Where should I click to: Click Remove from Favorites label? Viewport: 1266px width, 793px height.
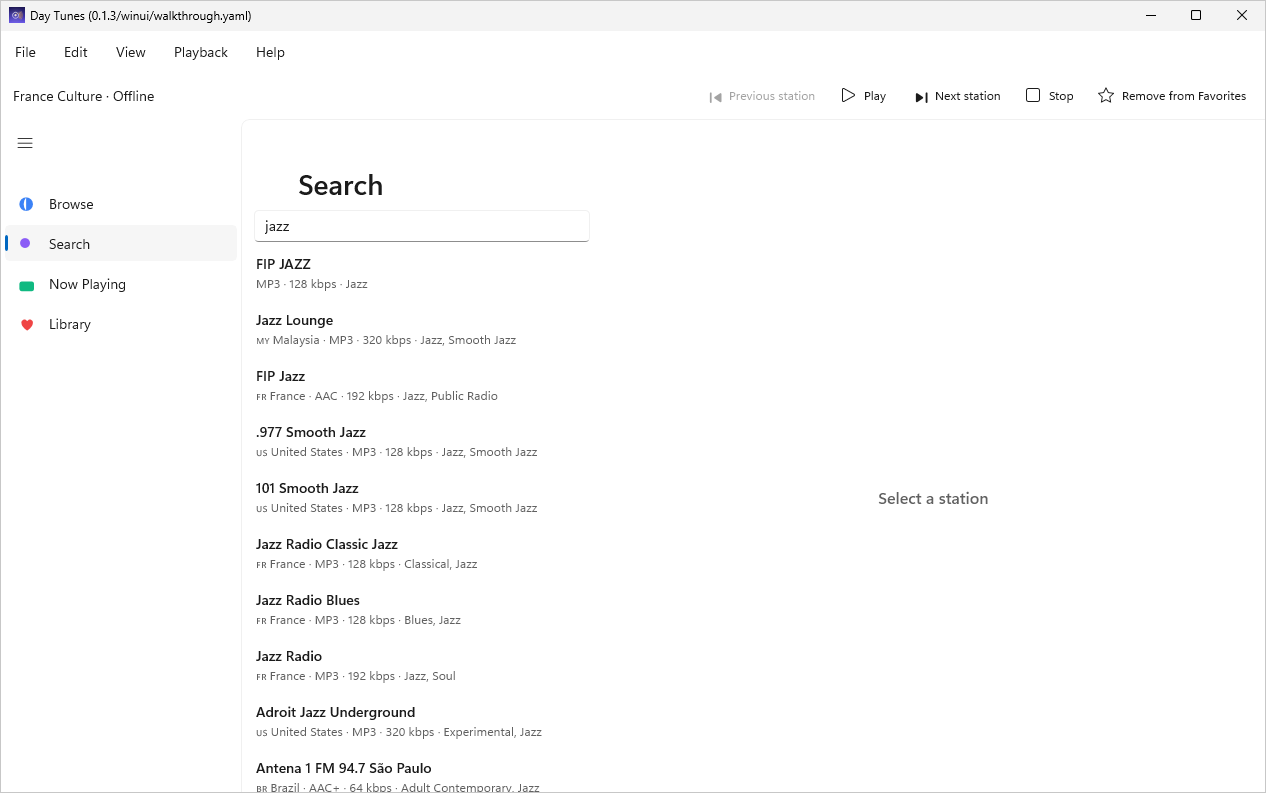[x=1184, y=96]
